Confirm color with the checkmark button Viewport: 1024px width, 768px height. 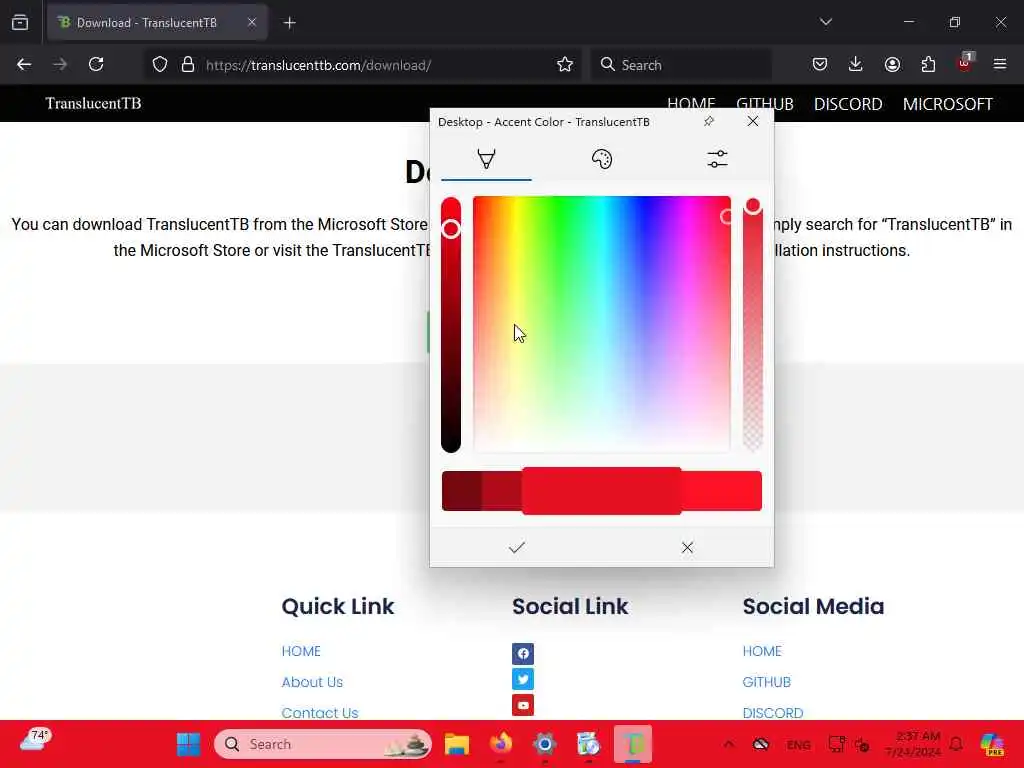517,547
